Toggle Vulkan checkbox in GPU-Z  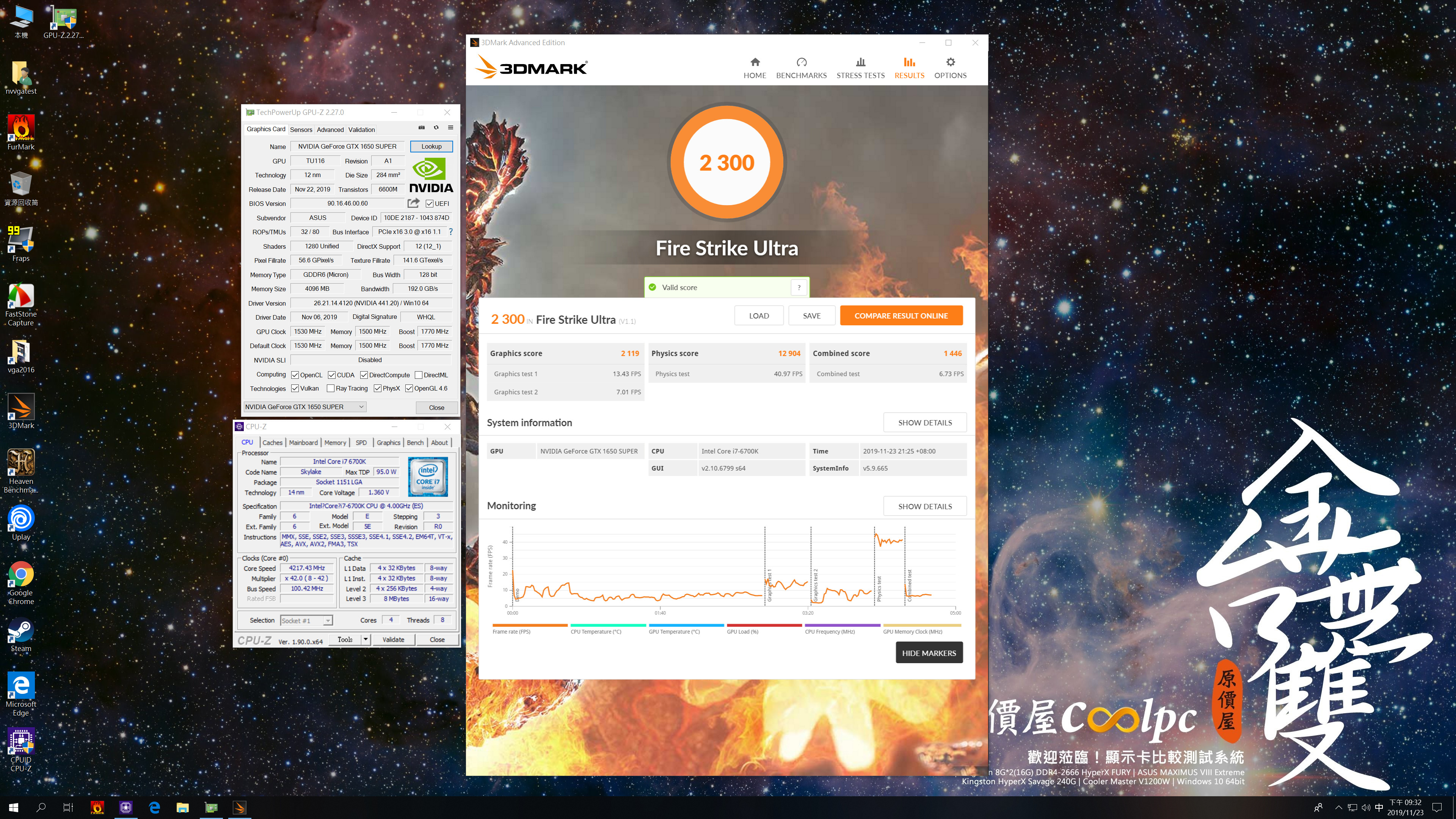[295, 388]
